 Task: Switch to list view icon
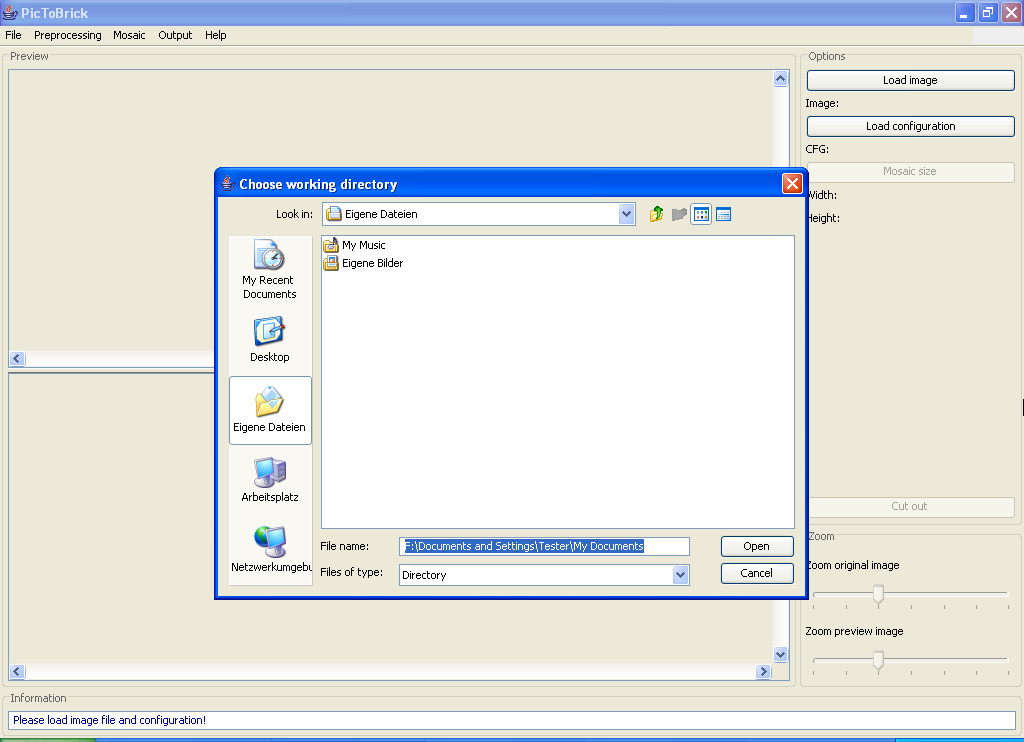(701, 214)
